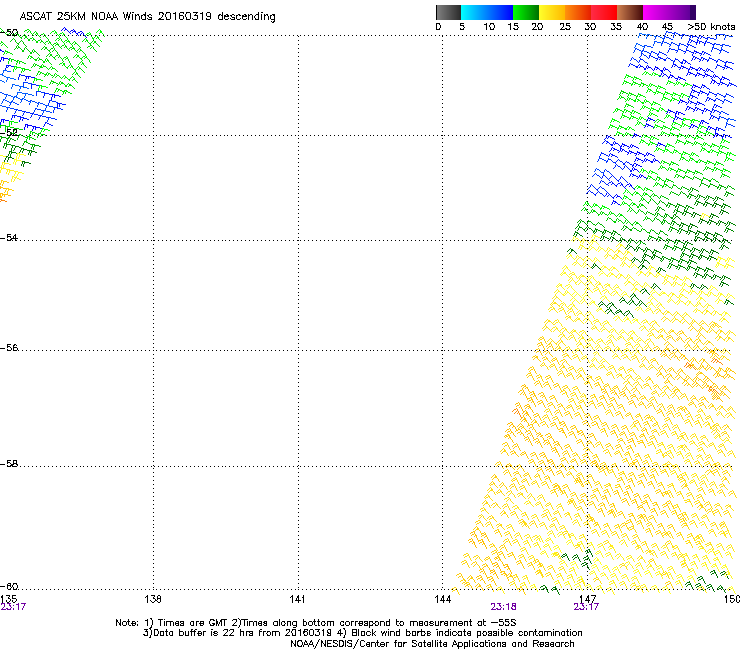
Task: Click the magenta-purple 40-50 knots color segment
Action: click(x=669, y=12)
